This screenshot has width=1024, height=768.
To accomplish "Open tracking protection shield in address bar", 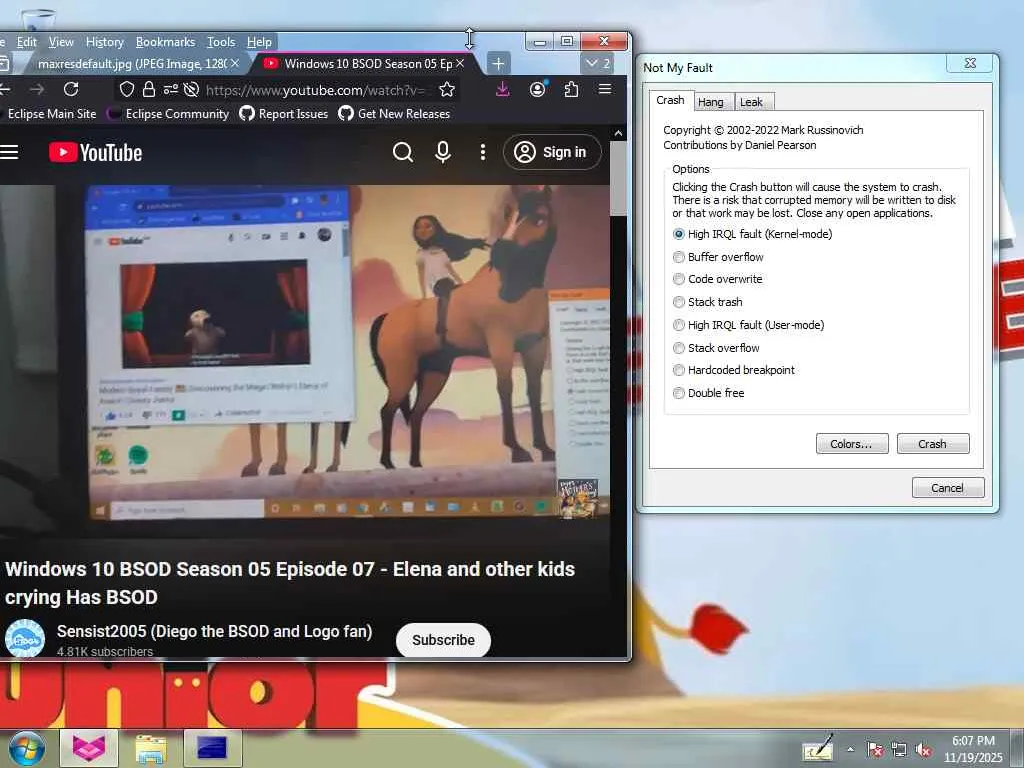I will click(x=127, y=89).
